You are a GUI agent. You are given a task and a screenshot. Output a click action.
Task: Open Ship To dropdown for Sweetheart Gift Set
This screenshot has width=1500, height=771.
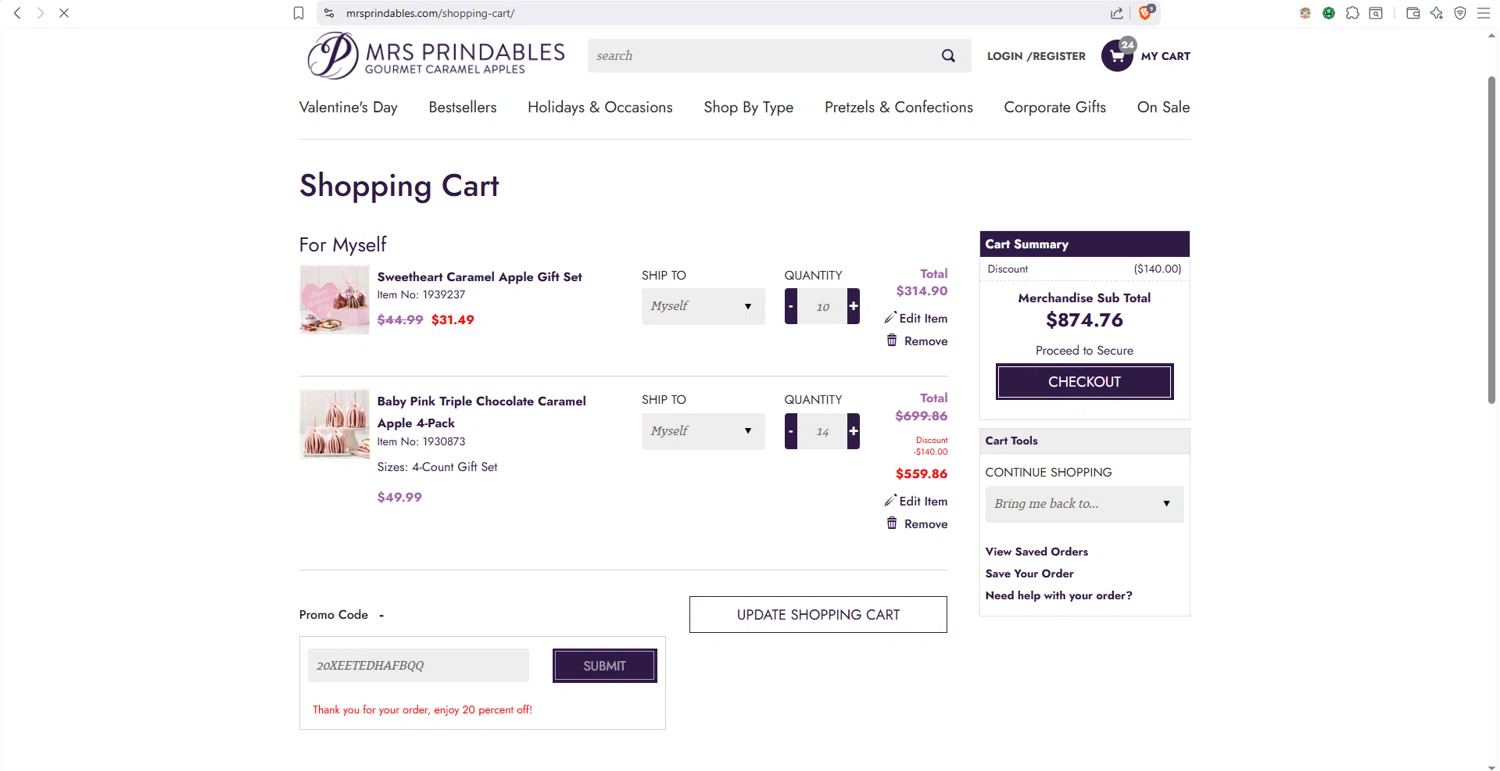[x=703, y=306]
